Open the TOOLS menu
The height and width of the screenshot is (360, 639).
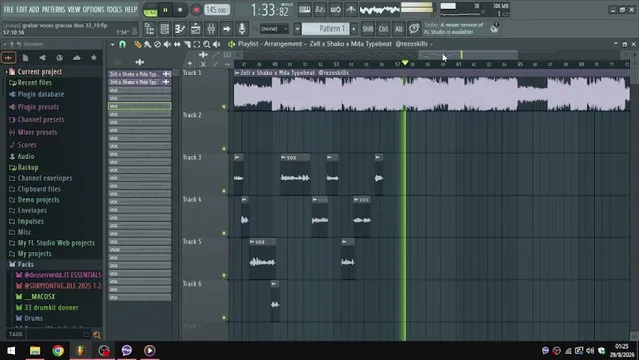(x=114, y=9)
